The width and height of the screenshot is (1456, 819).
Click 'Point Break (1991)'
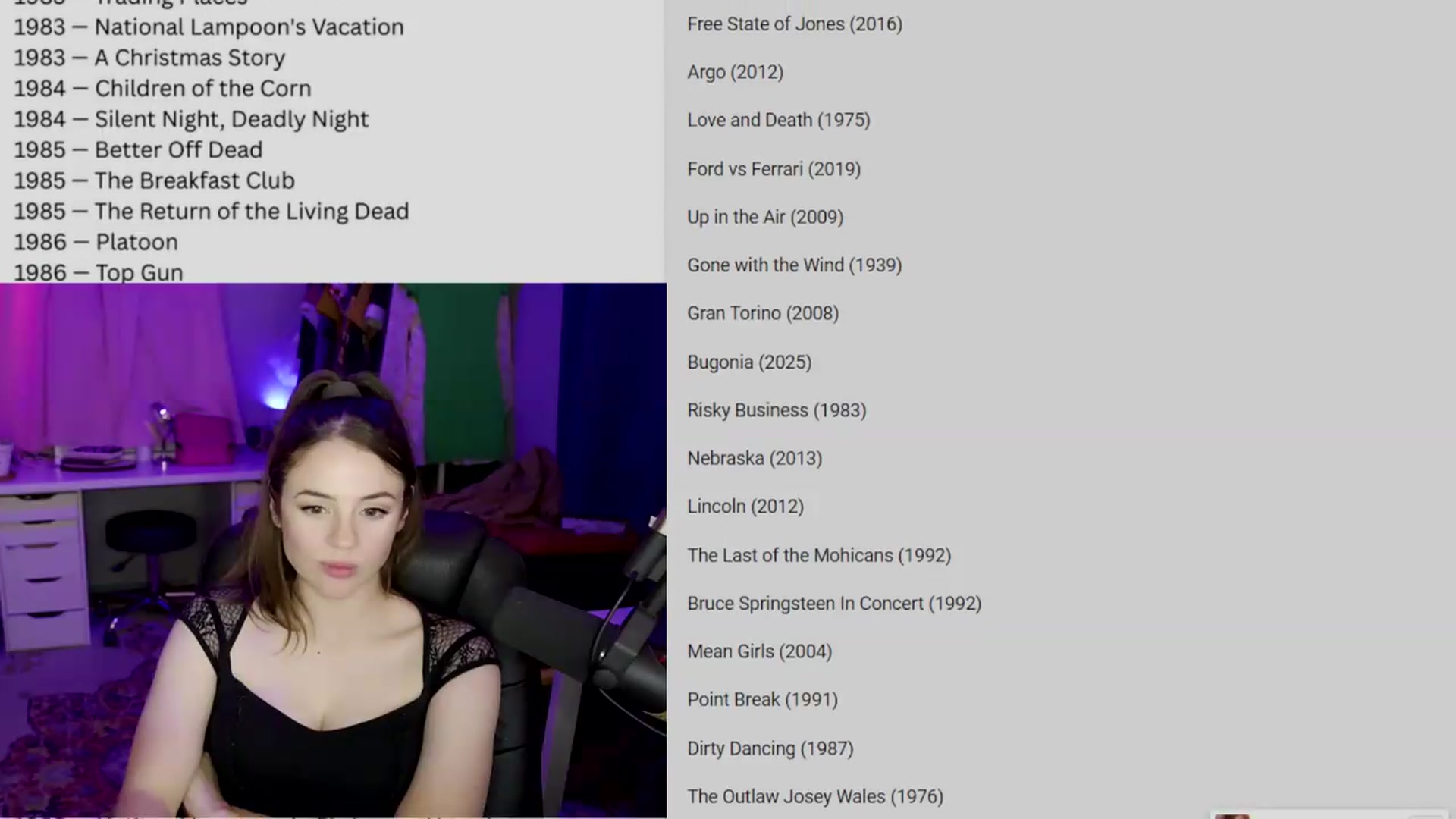coord(762,700)
